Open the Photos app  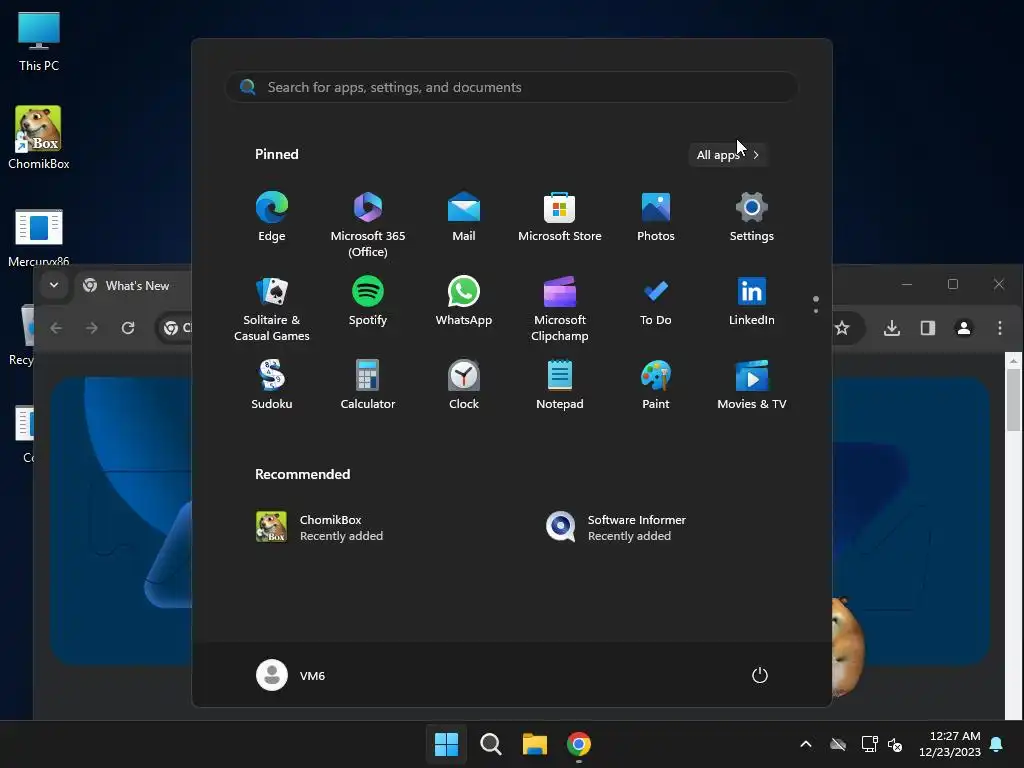(656, 217)
